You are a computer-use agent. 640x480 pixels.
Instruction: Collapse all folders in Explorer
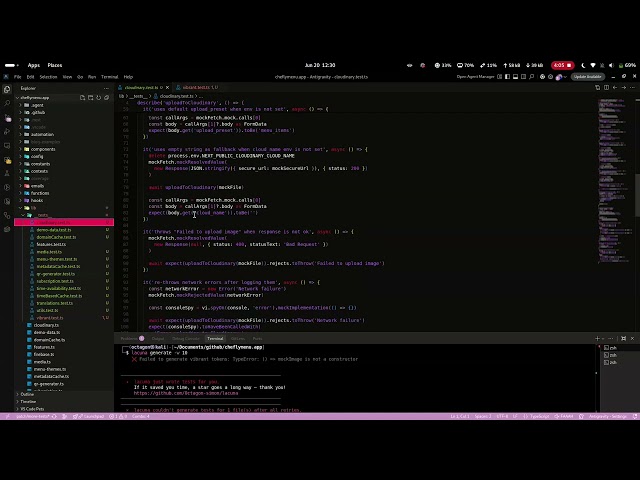(x=107, y=98)
